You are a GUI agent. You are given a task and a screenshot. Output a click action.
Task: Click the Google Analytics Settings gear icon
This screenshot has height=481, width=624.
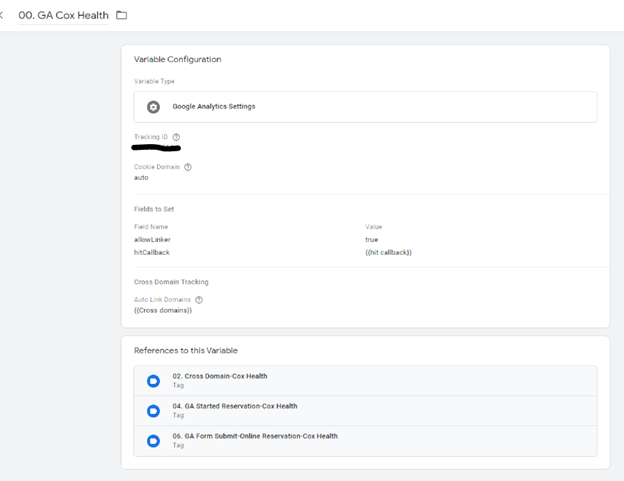click(153, 107)
